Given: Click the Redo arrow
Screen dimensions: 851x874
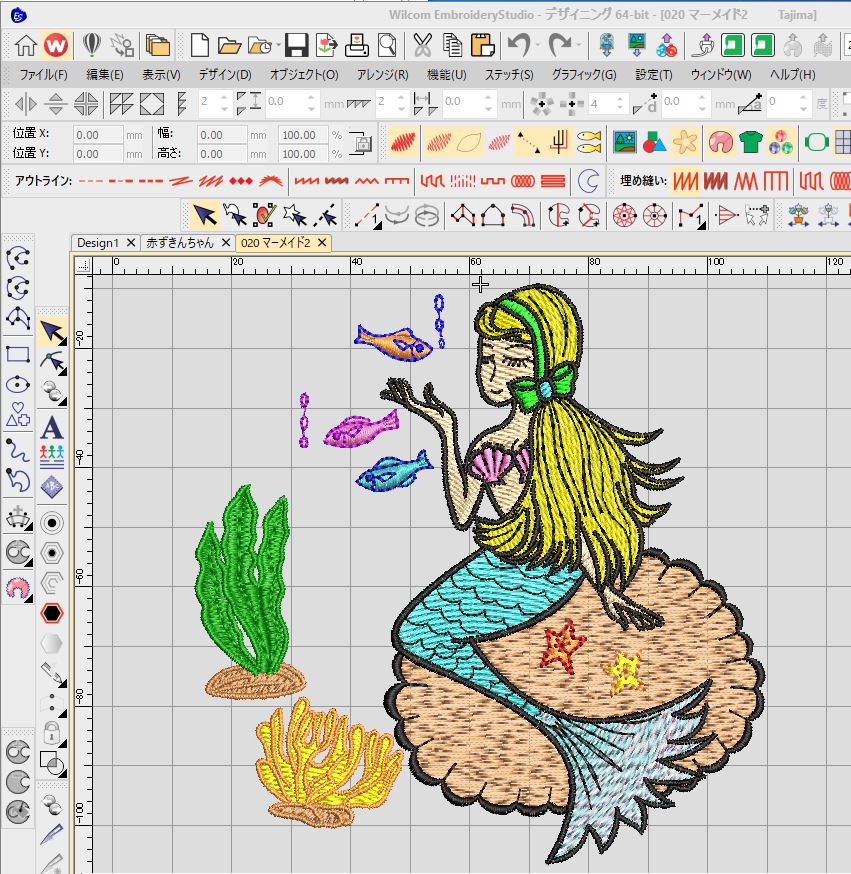Looking at the screenshot, I should (x=560, y=45).
